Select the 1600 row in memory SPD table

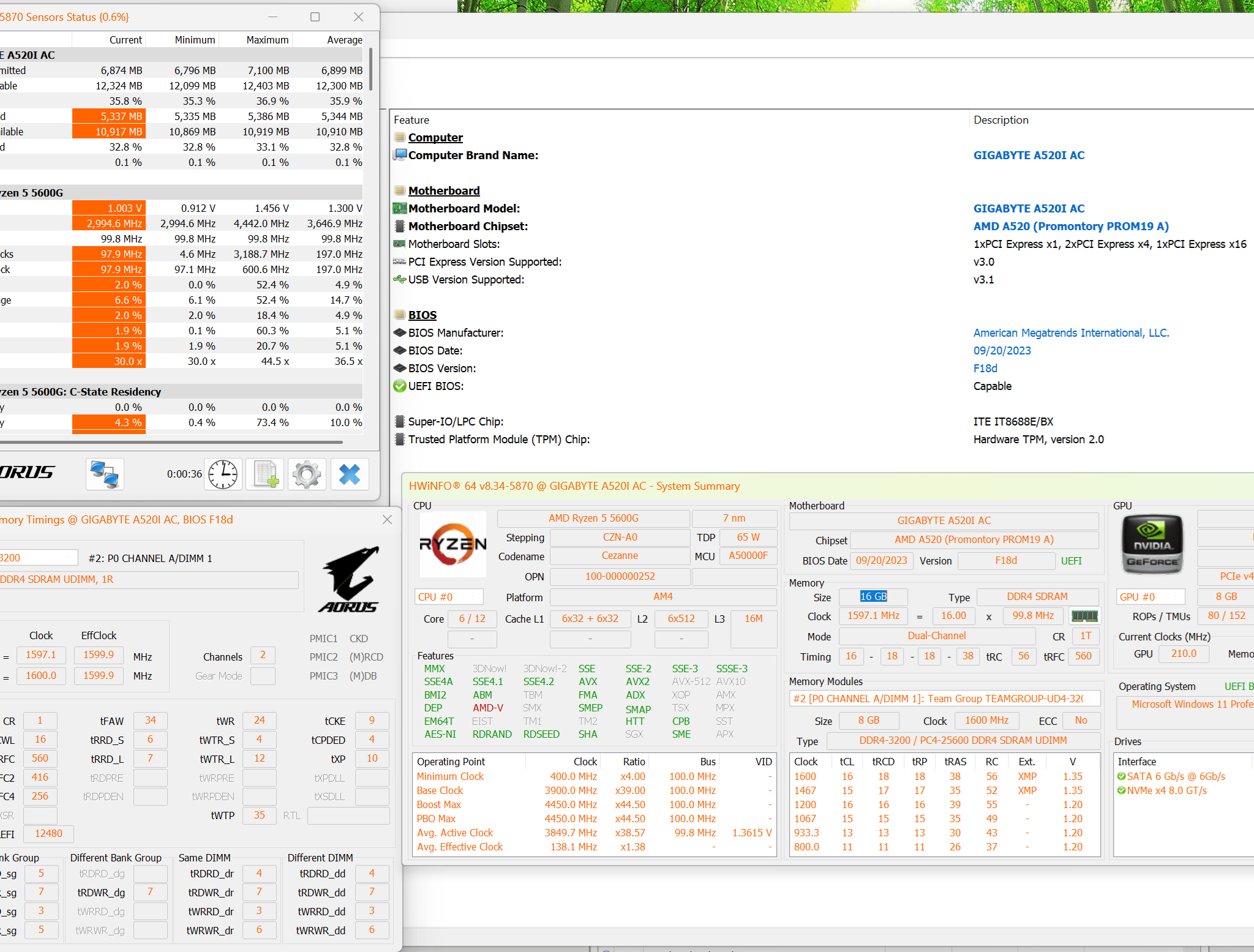click(x=945, y=776)
